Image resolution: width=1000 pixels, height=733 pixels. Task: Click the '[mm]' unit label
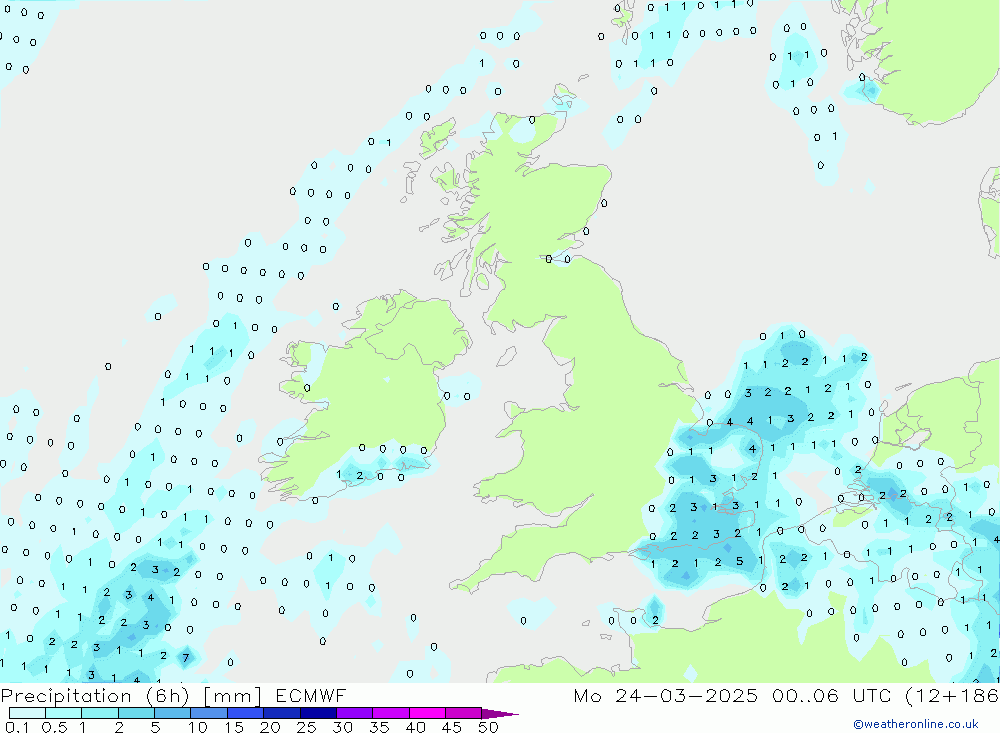click(233, 696)
